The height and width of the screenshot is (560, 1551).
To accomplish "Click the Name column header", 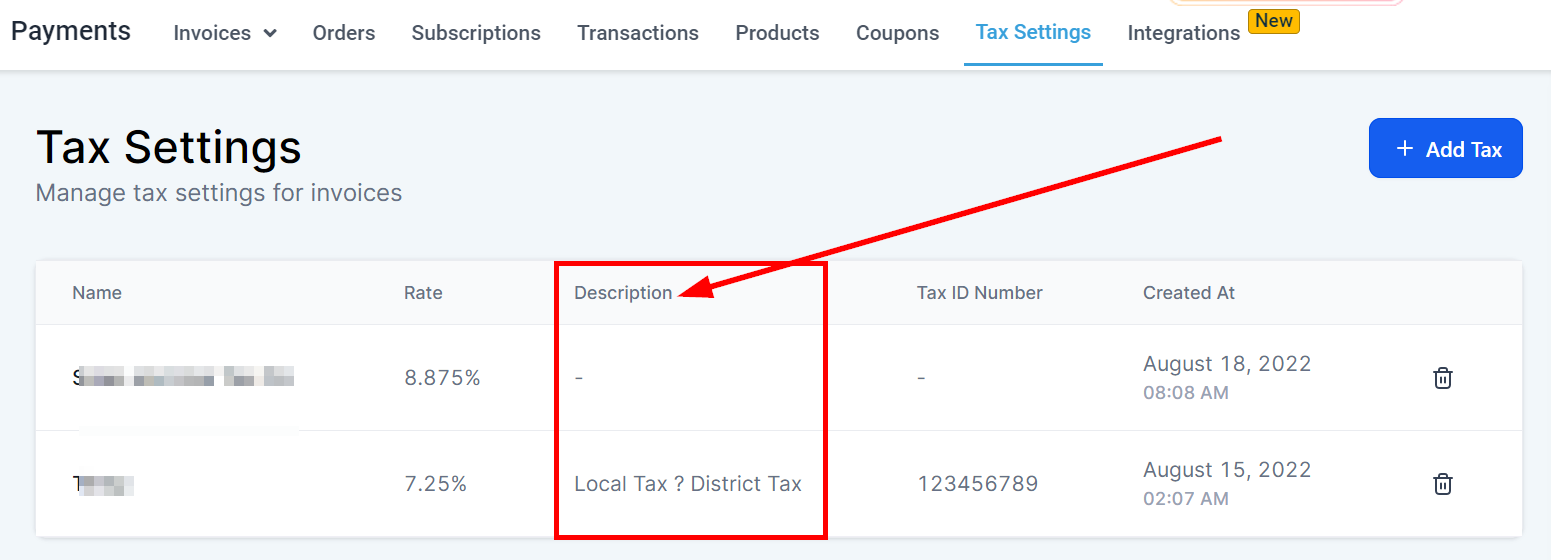I will [97, 293].
